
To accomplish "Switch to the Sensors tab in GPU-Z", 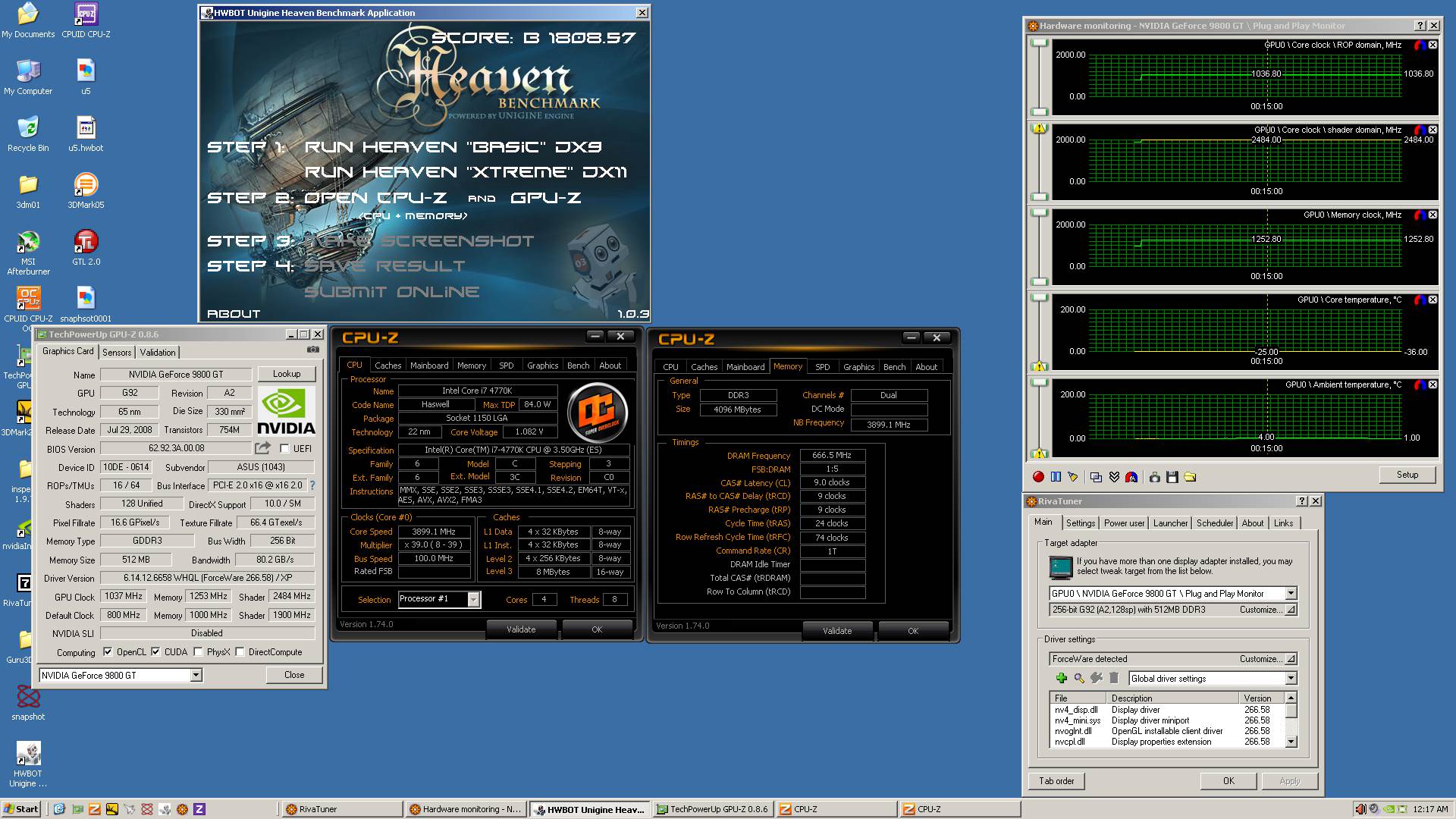I will [117, 353].
